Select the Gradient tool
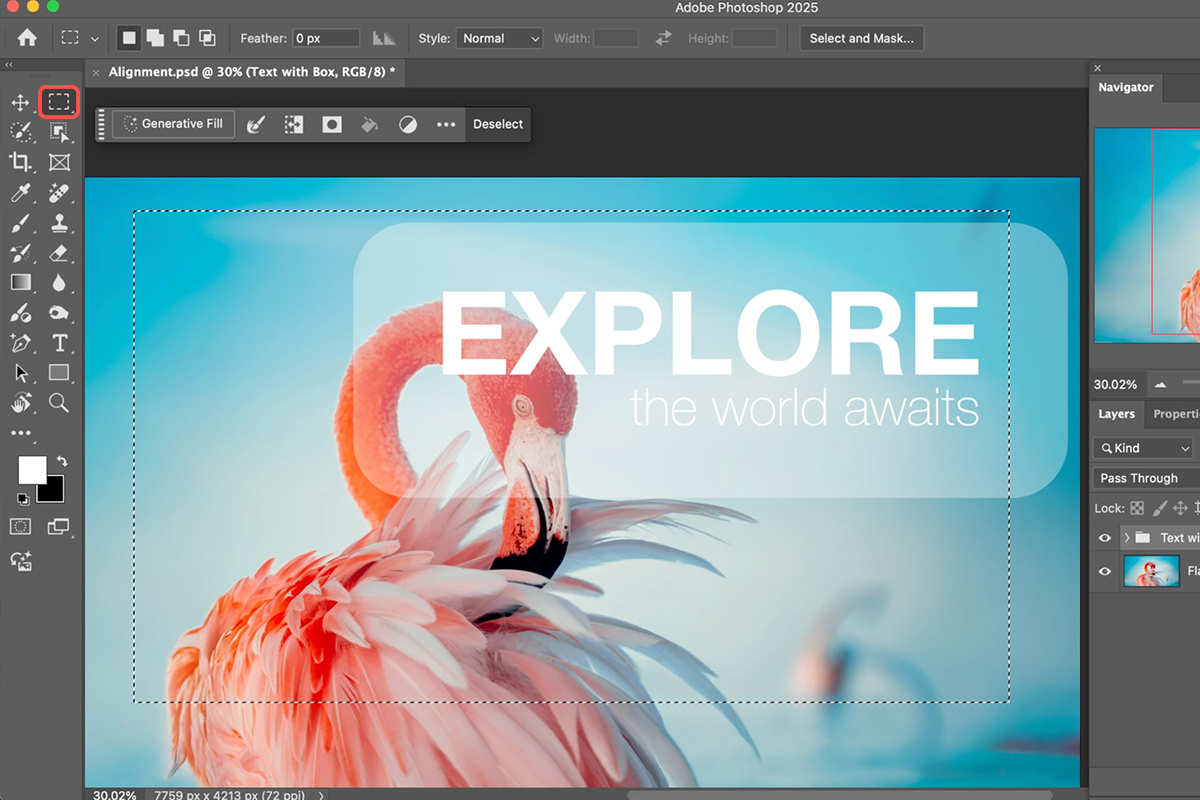 pos(20,283)
